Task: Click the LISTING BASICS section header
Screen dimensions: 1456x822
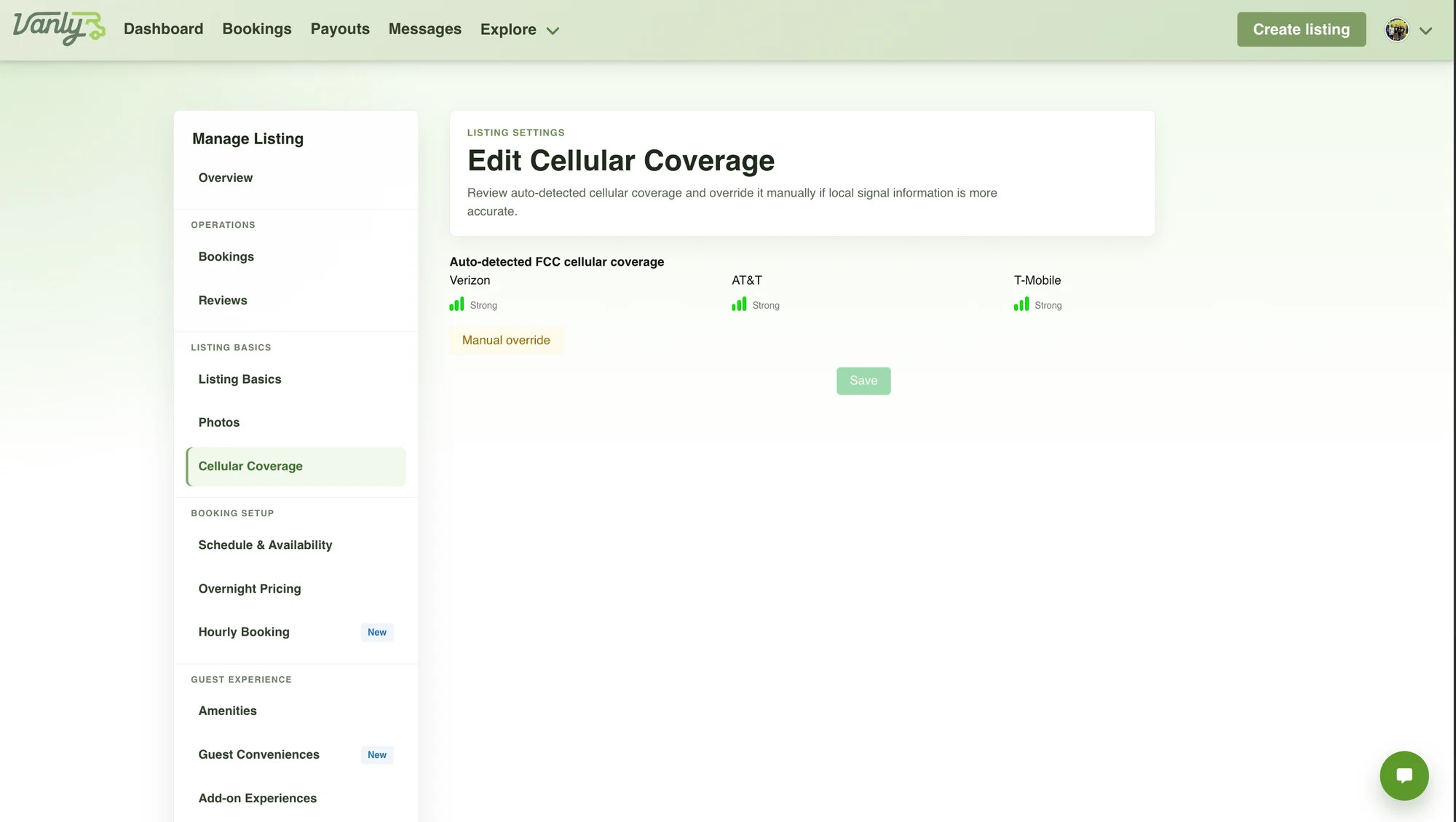Action: (x=231, y=348)
